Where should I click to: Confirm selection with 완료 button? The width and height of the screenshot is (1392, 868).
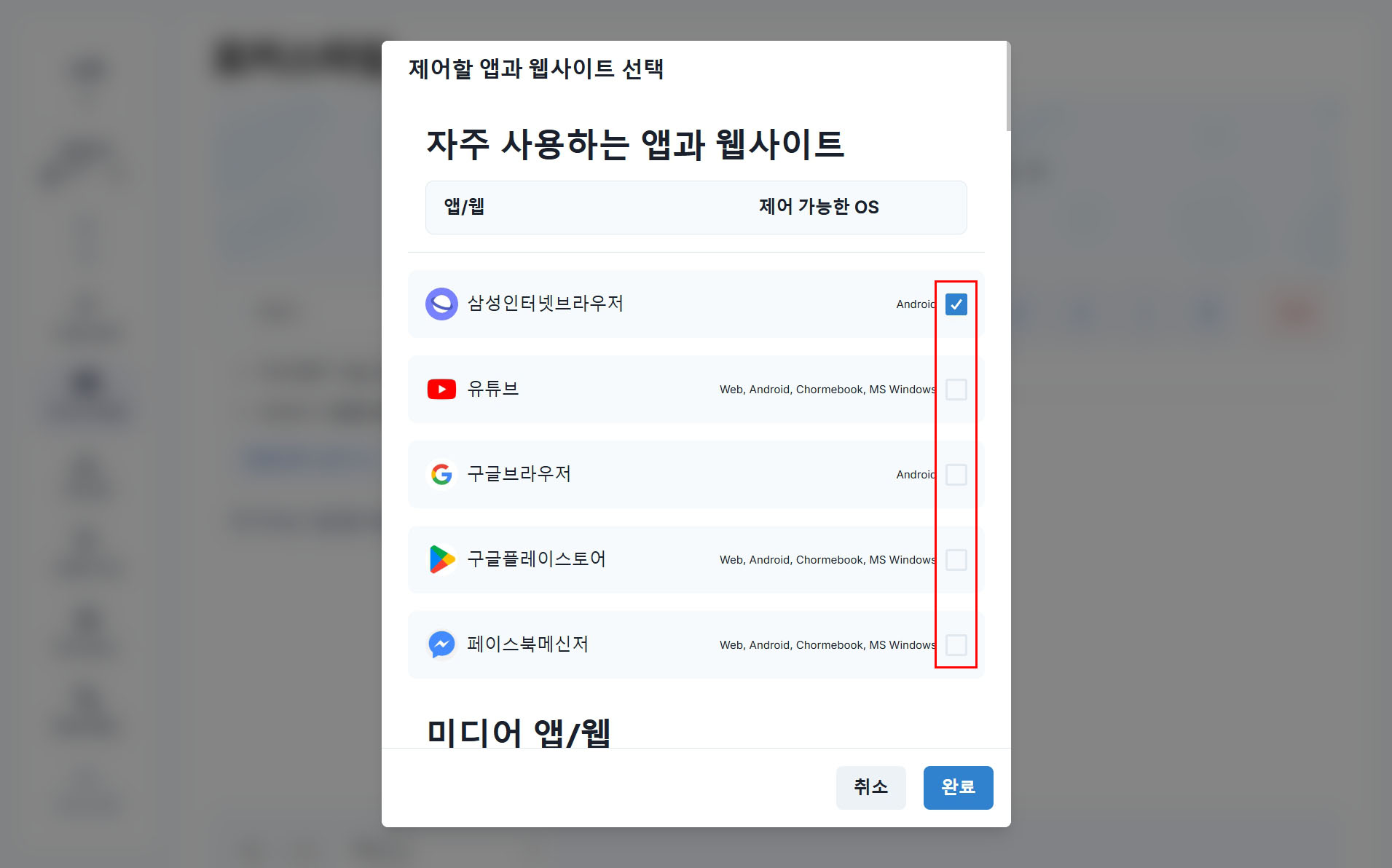pyautogui.click(x=958, y=787)
